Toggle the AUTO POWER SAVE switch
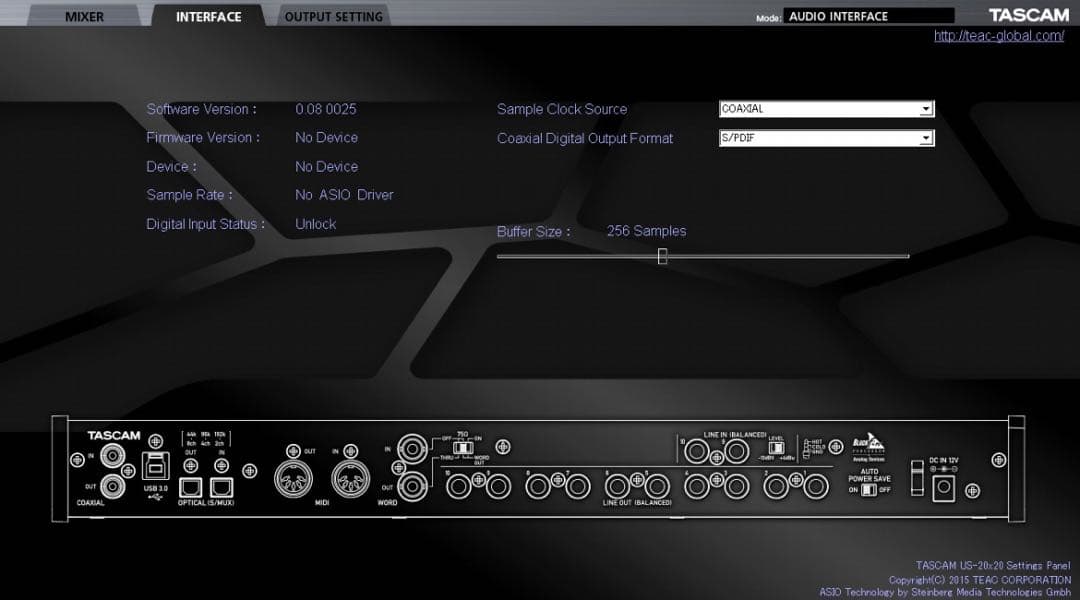The width and height of the screenshot is (1080, 600). point(868,490)
